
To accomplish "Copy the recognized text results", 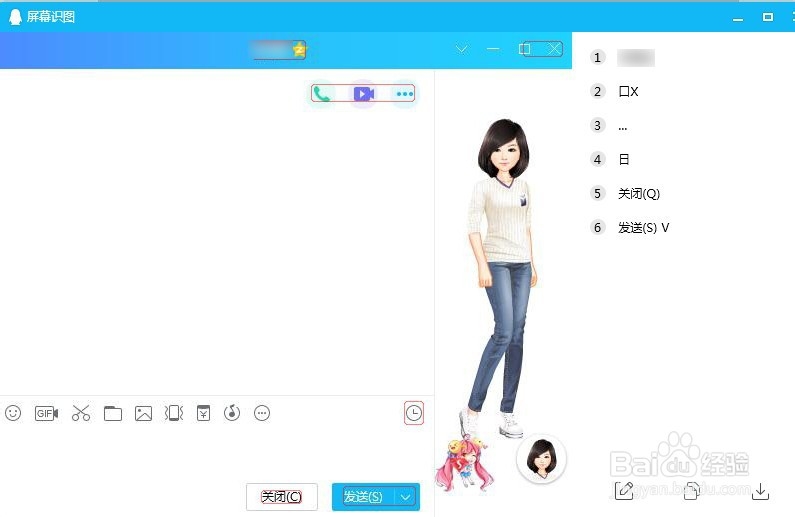I will pyautogui.click(x=692, y=491).
